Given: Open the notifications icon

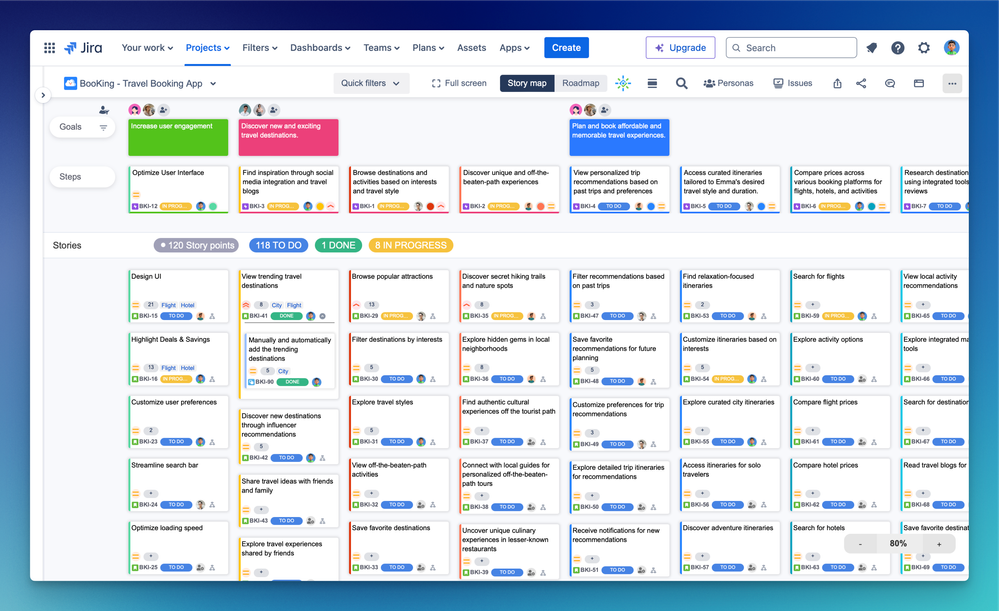Looking at the screenshot, I should [872, 48].
